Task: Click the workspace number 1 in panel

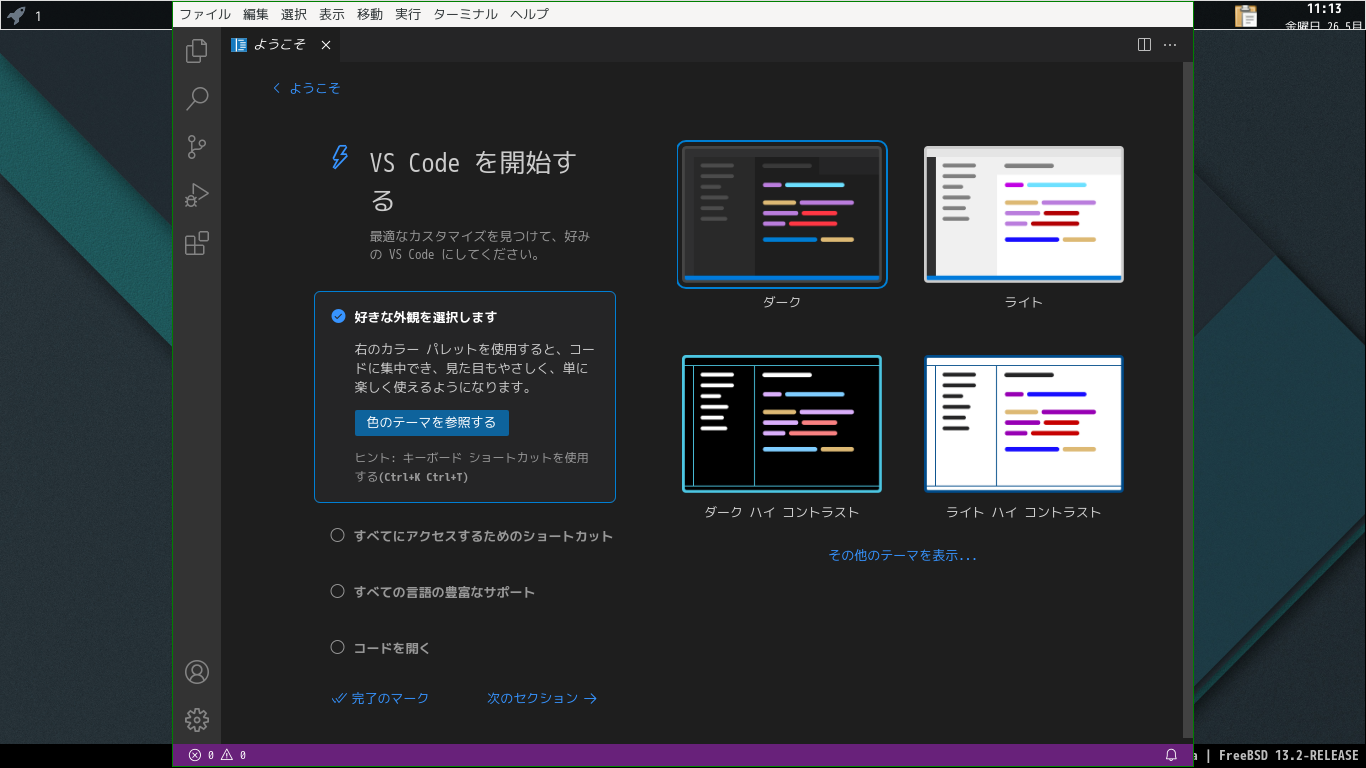Action: tap(38, 16)
